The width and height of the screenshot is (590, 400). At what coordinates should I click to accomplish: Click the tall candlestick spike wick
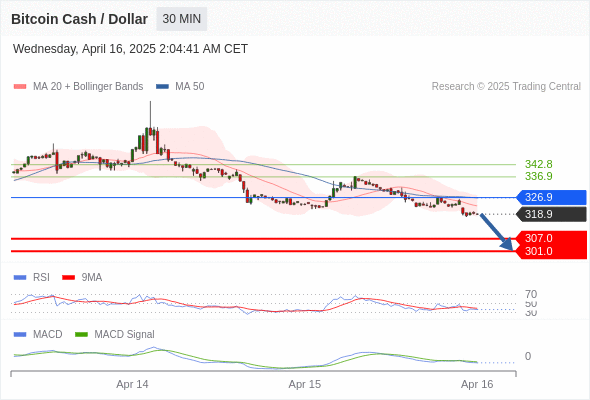151,114
